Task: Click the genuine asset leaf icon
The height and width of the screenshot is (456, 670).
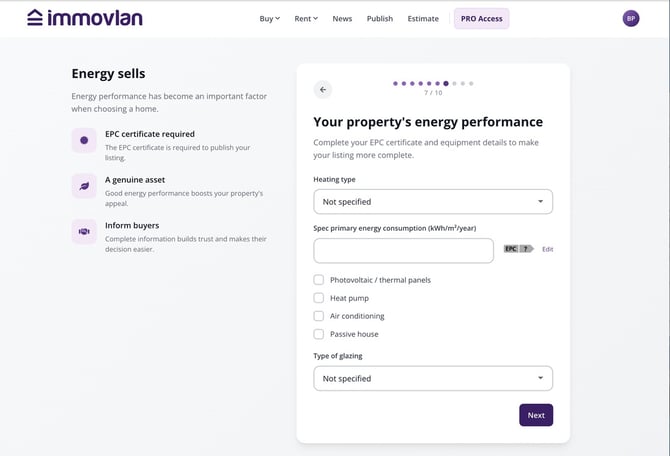Action: [84, 186]
